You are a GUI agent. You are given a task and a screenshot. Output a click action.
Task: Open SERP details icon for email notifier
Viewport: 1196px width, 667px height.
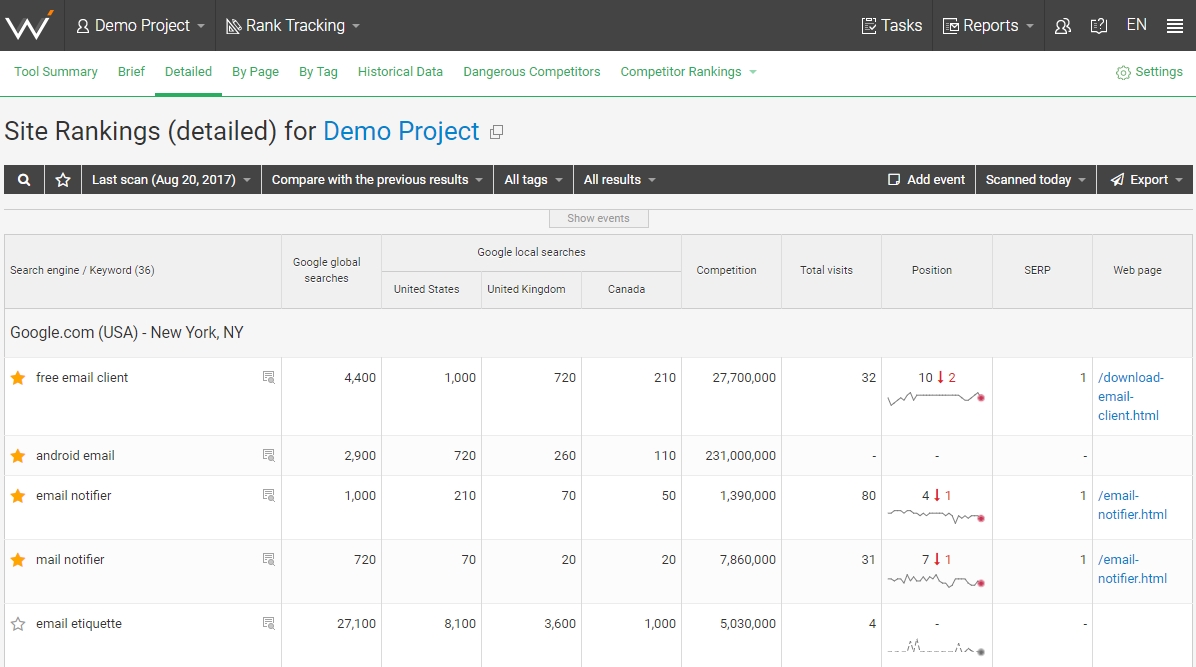(268, 495)
